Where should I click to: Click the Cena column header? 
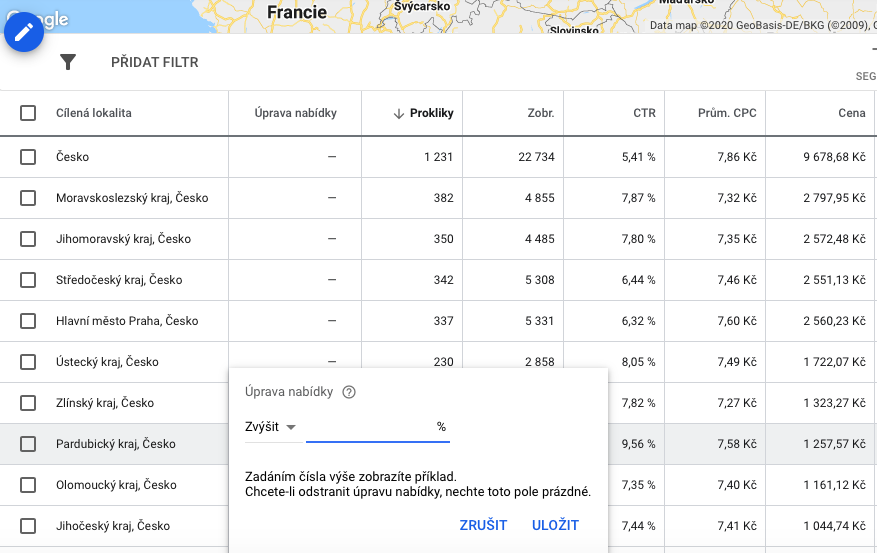coord(851,113)
